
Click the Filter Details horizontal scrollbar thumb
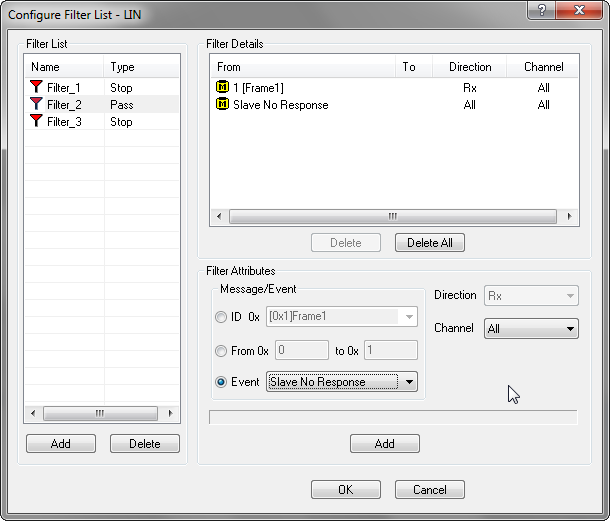tap(393, 216)
